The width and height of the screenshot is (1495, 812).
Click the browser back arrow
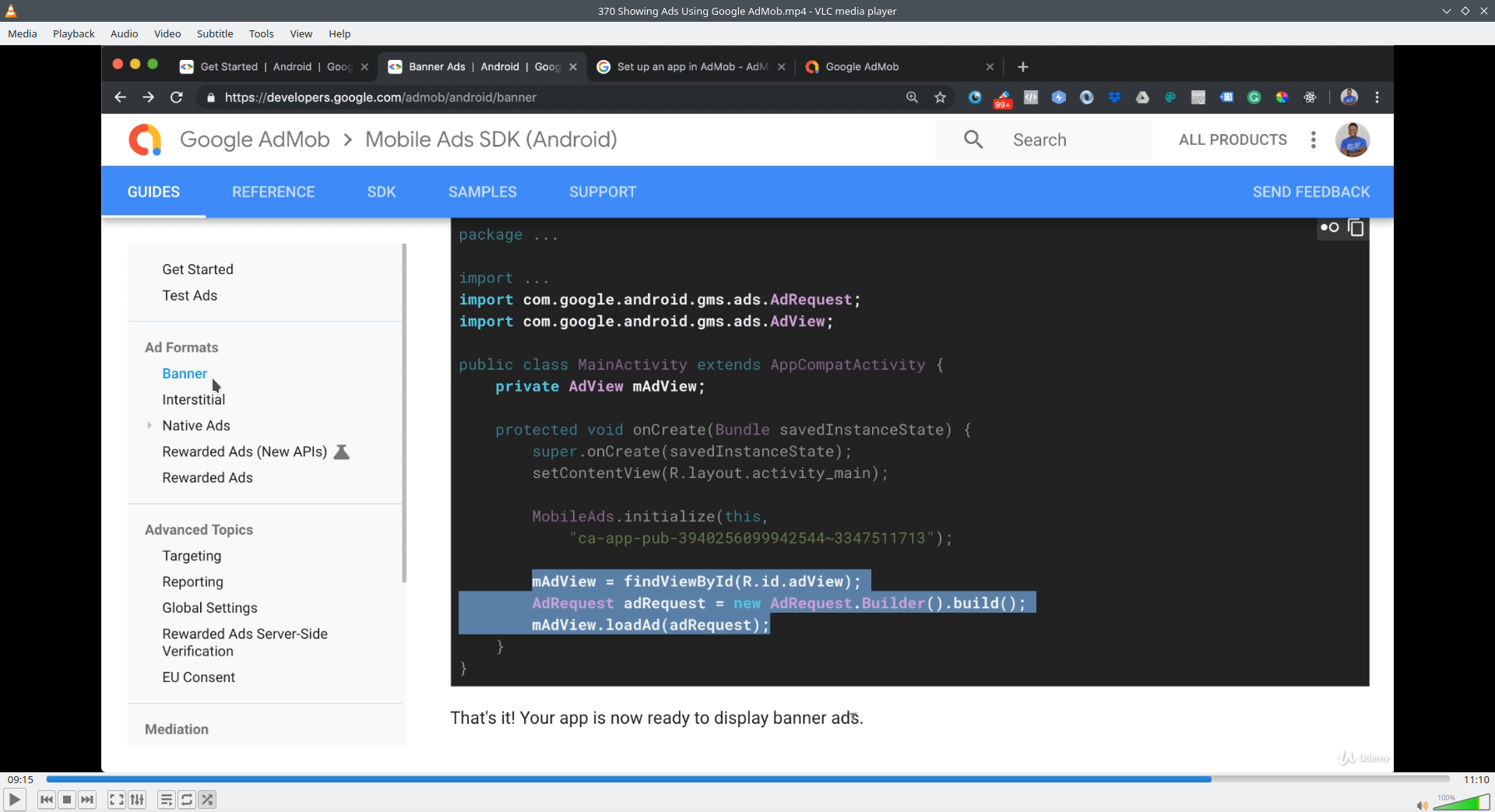tap(120, 97)
